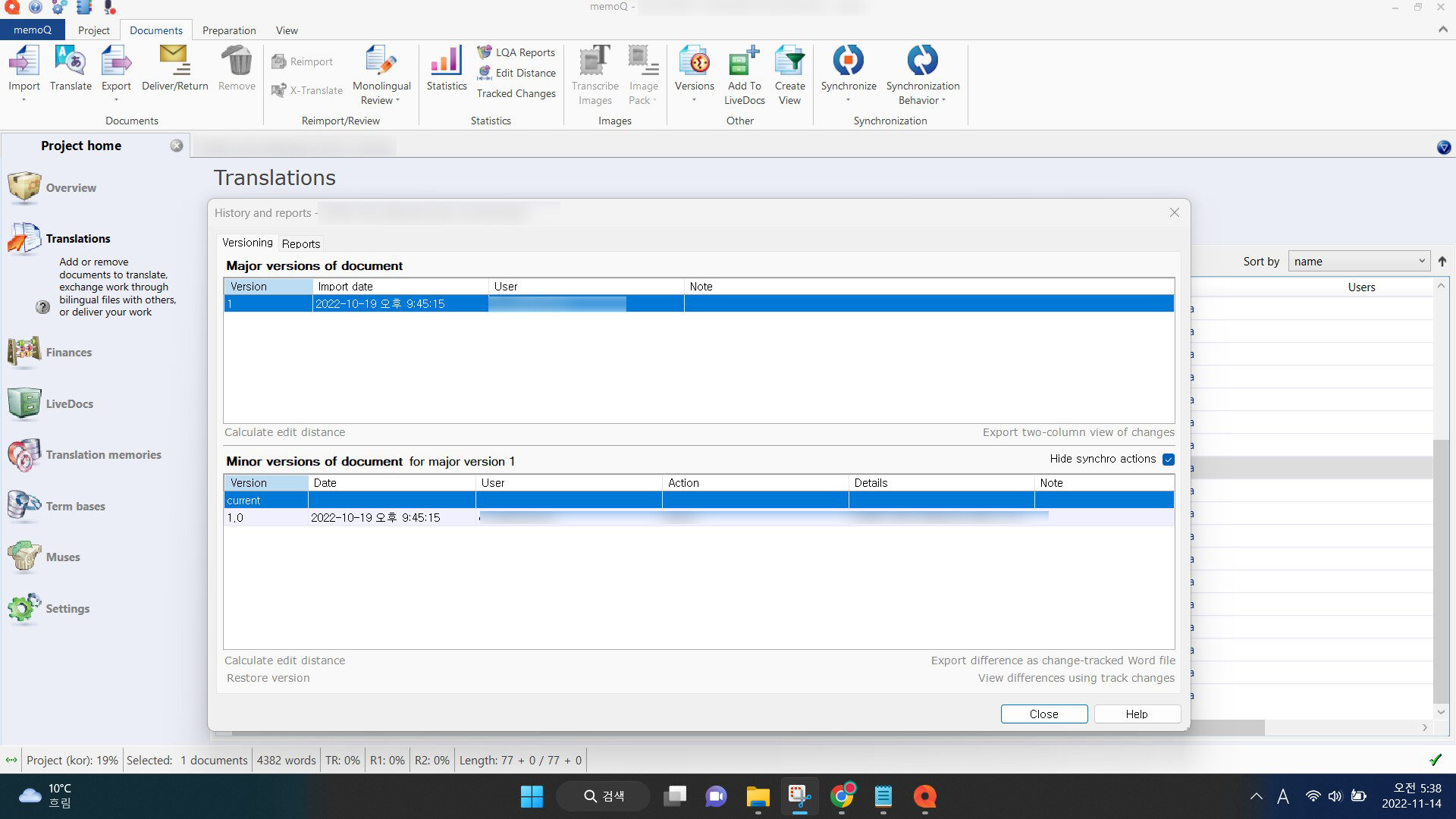This screenshot has width=1456, height=819.
Task: Open Synchronization Behavior icon
Action: tap(923, 61)
